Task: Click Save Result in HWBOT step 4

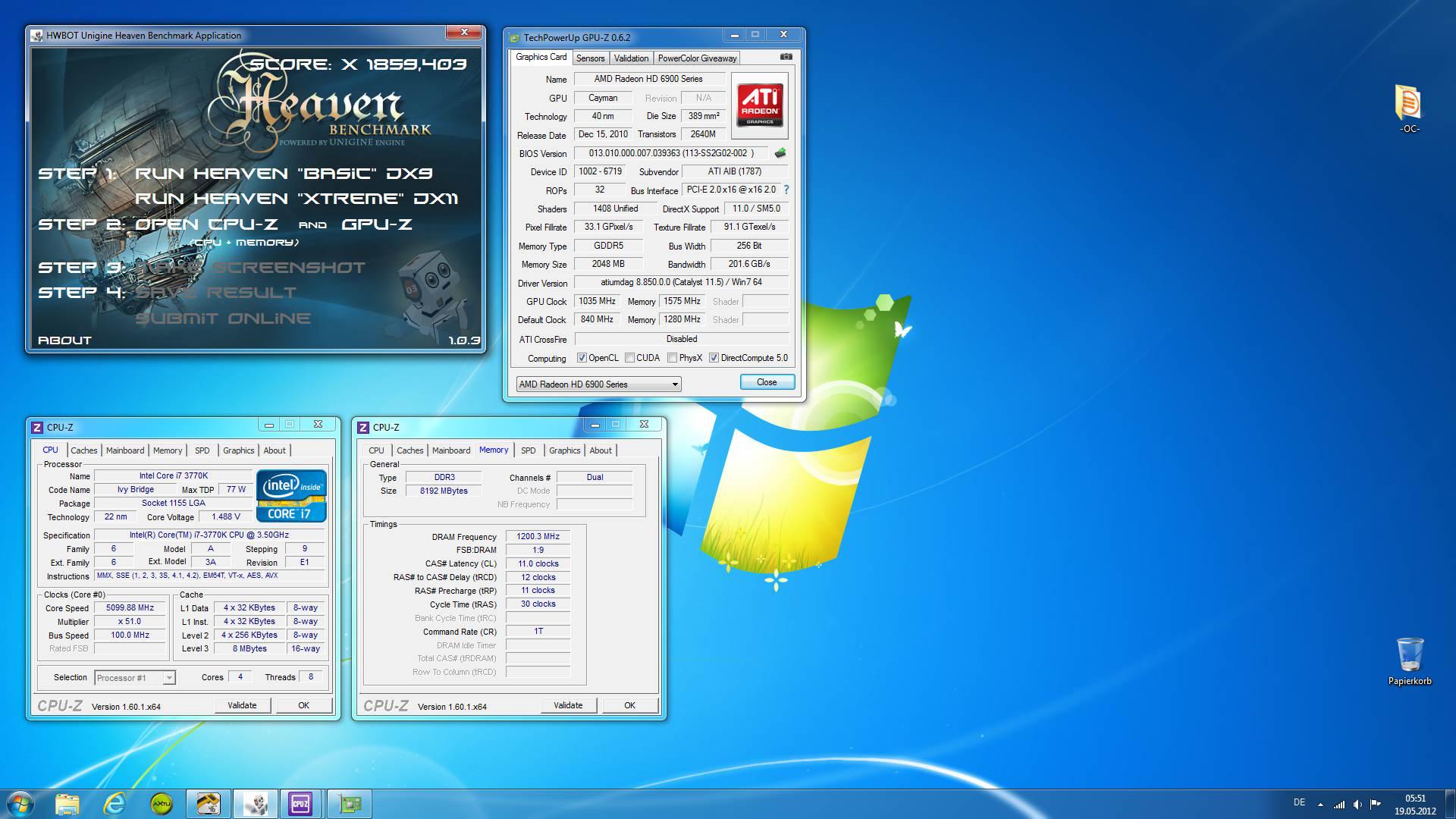Action: tap(216, 293)
